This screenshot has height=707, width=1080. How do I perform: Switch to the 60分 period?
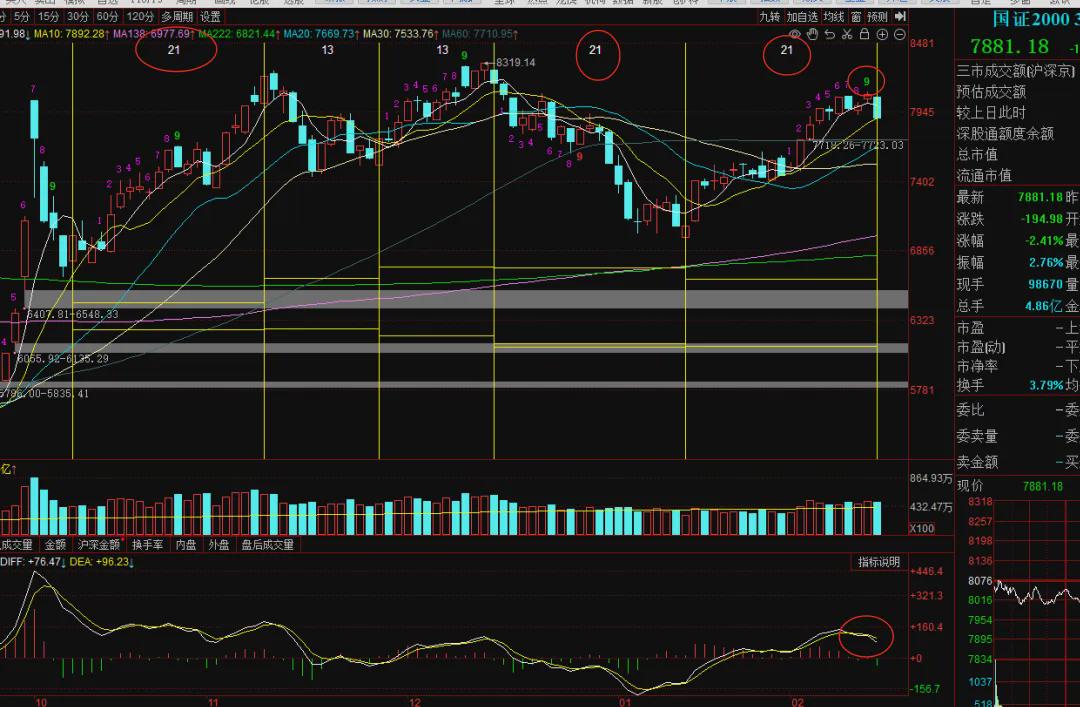107,17
